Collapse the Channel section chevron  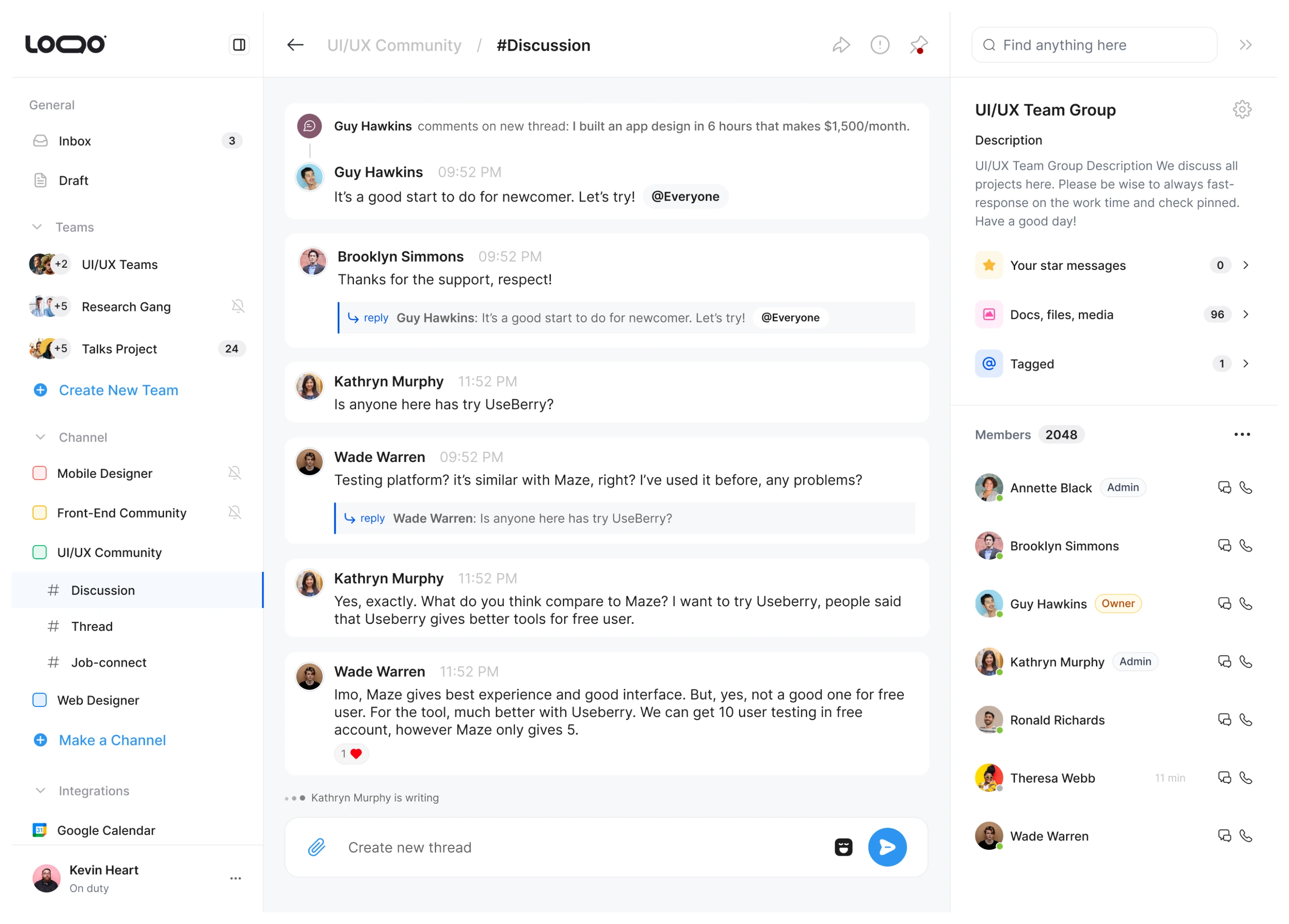(40, 437)
